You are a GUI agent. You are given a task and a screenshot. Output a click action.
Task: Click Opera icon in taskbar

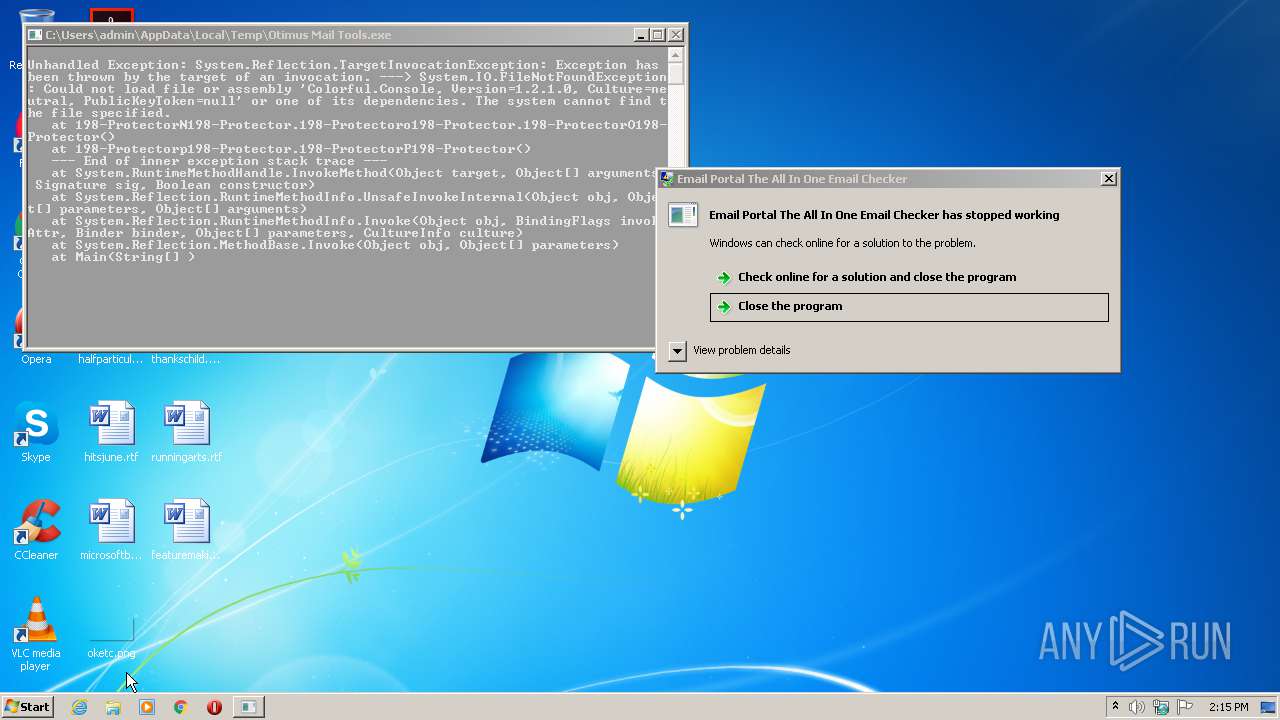pyautogui.click(x=214, y=707)
